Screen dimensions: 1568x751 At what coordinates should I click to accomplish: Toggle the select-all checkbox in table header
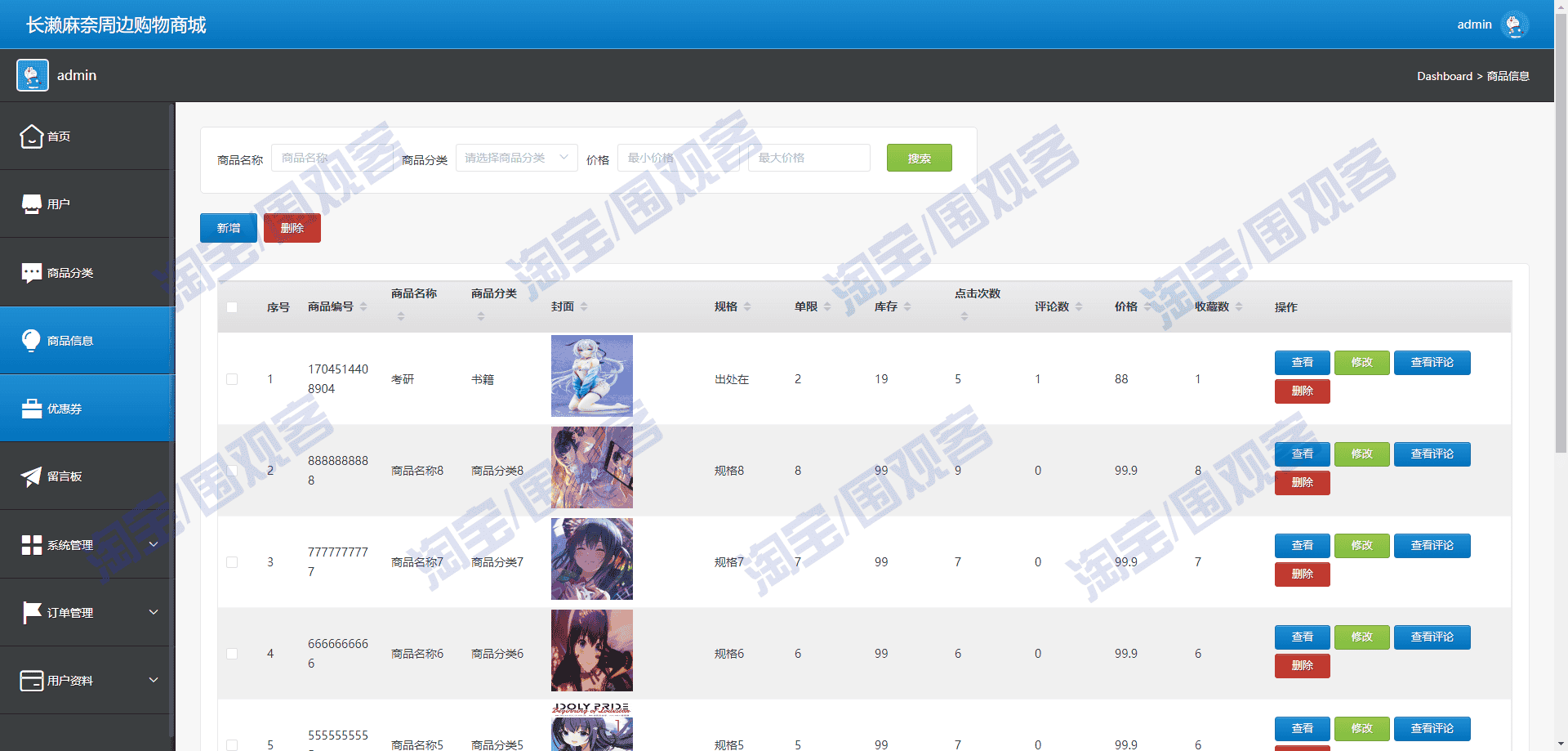pyautogui.click(x=232, y=307)
